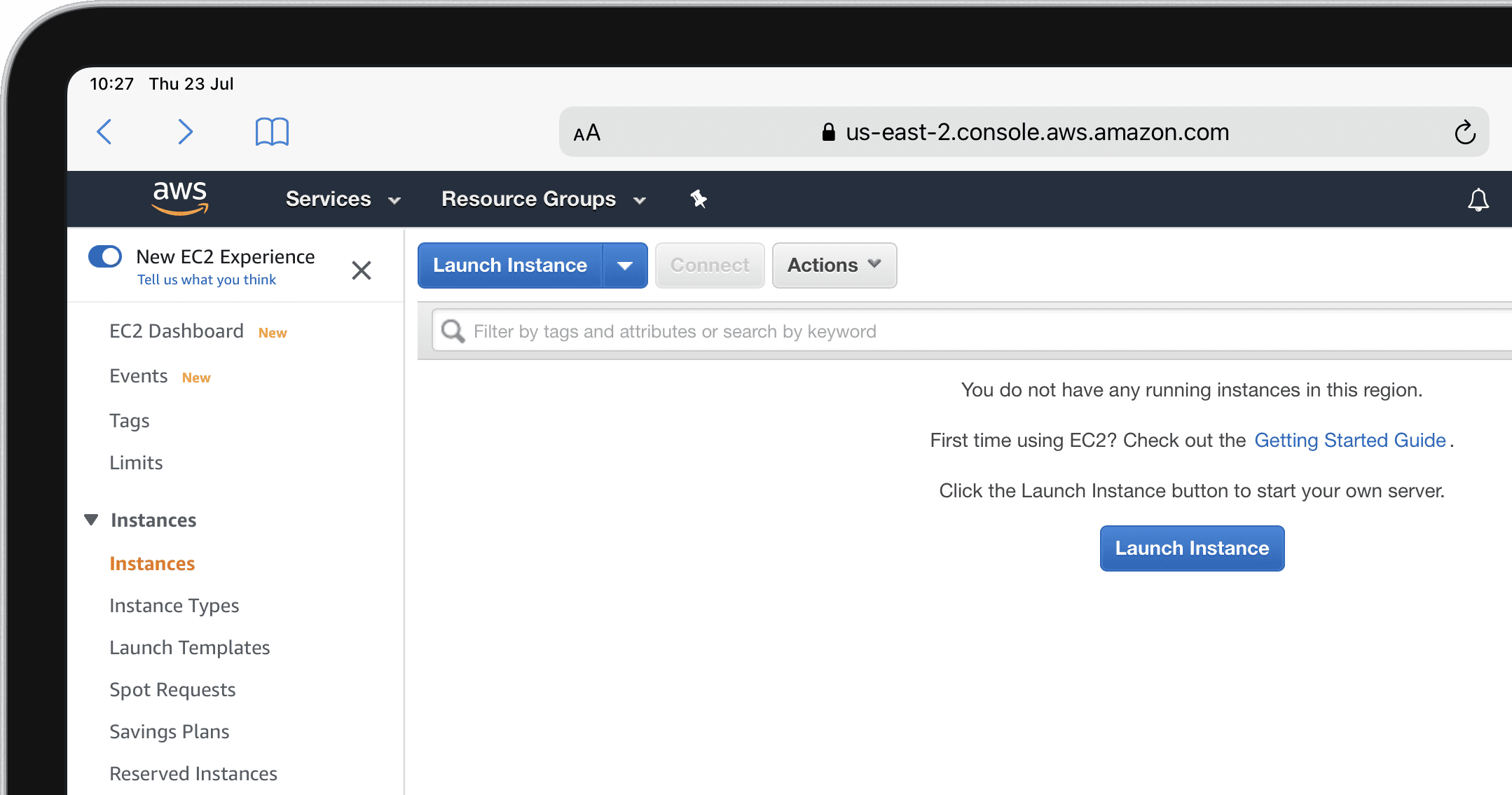Open the Resource Groups dropdown

(544, 199)
